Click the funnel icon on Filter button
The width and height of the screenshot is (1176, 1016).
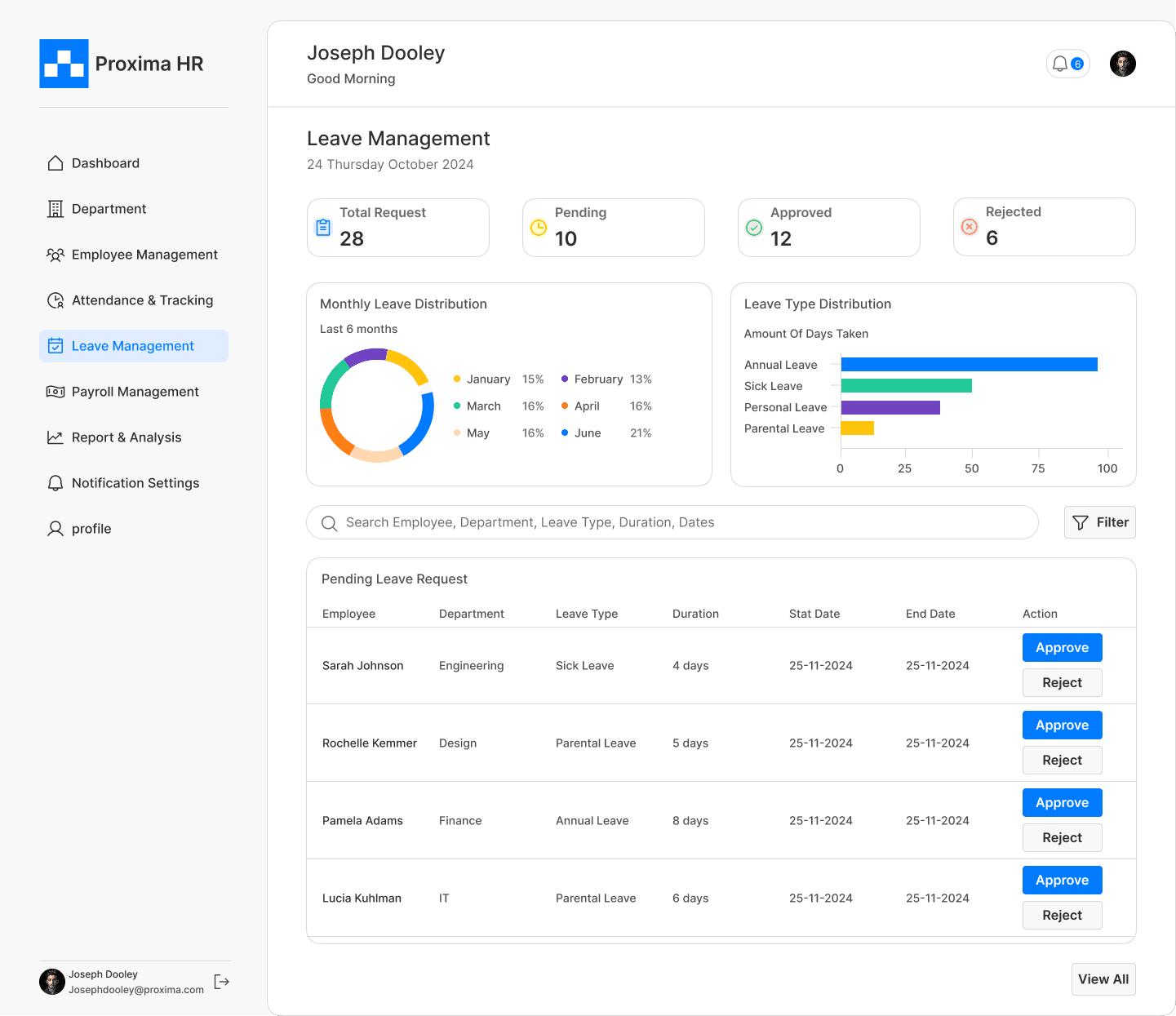coord(1081,522)
